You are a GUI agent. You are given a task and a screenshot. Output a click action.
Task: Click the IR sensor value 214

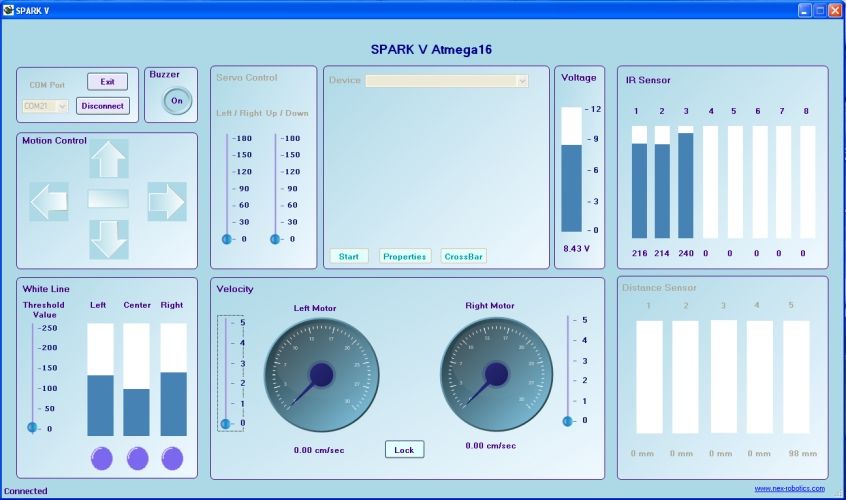(x=662, y=253)
